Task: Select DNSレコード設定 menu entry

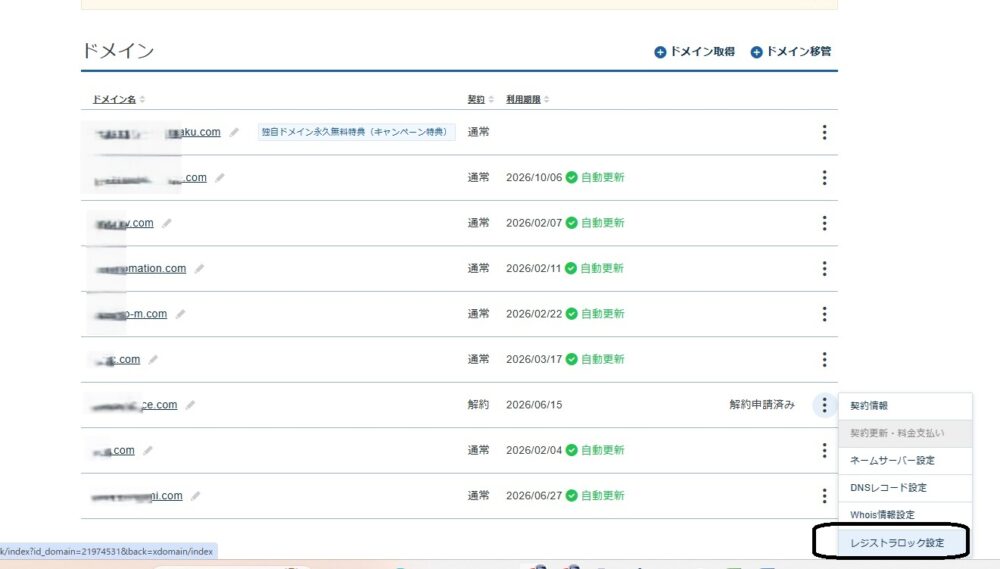Action: tap(888, 488)
